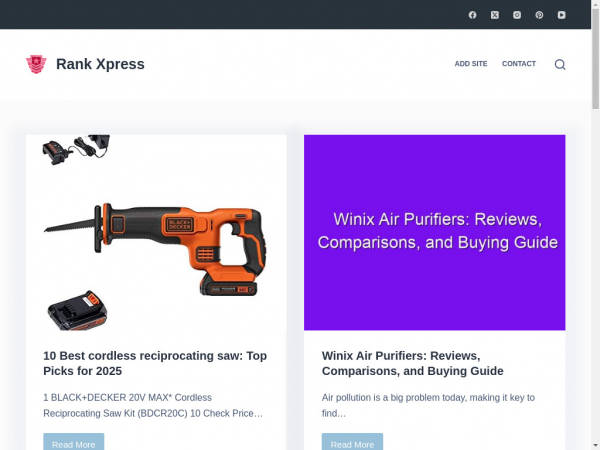Open the Pinterest social icon
Image resolution: width=600 pixels, height=450 pixels.
[539, 15]
